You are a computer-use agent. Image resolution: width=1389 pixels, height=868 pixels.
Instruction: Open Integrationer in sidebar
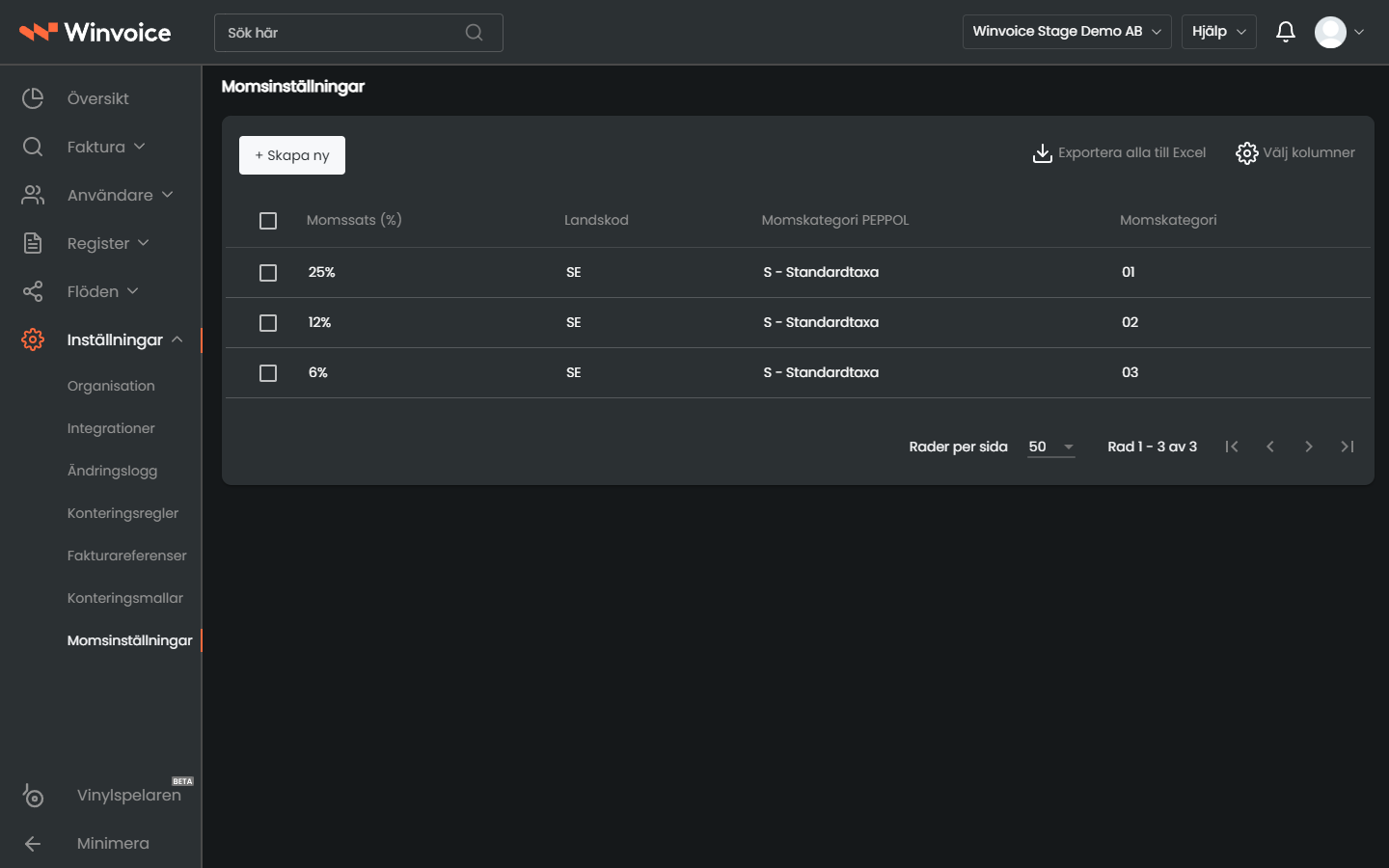pyautogui.click(x=111, y=428)
